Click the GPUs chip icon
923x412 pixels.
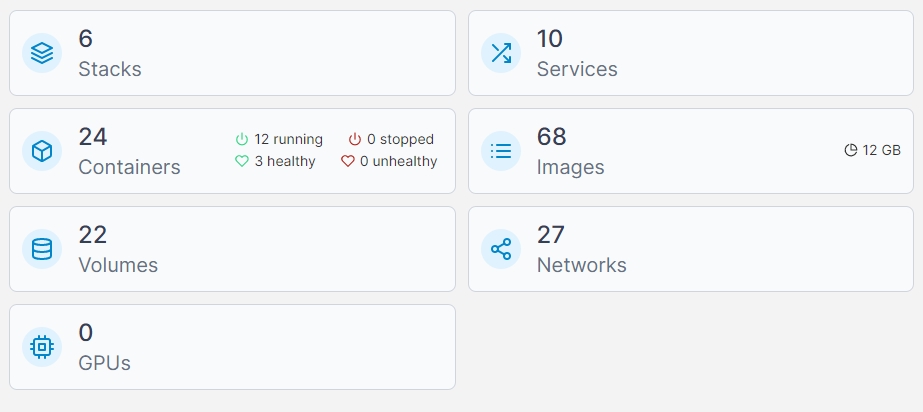click(x=42, y=347)
